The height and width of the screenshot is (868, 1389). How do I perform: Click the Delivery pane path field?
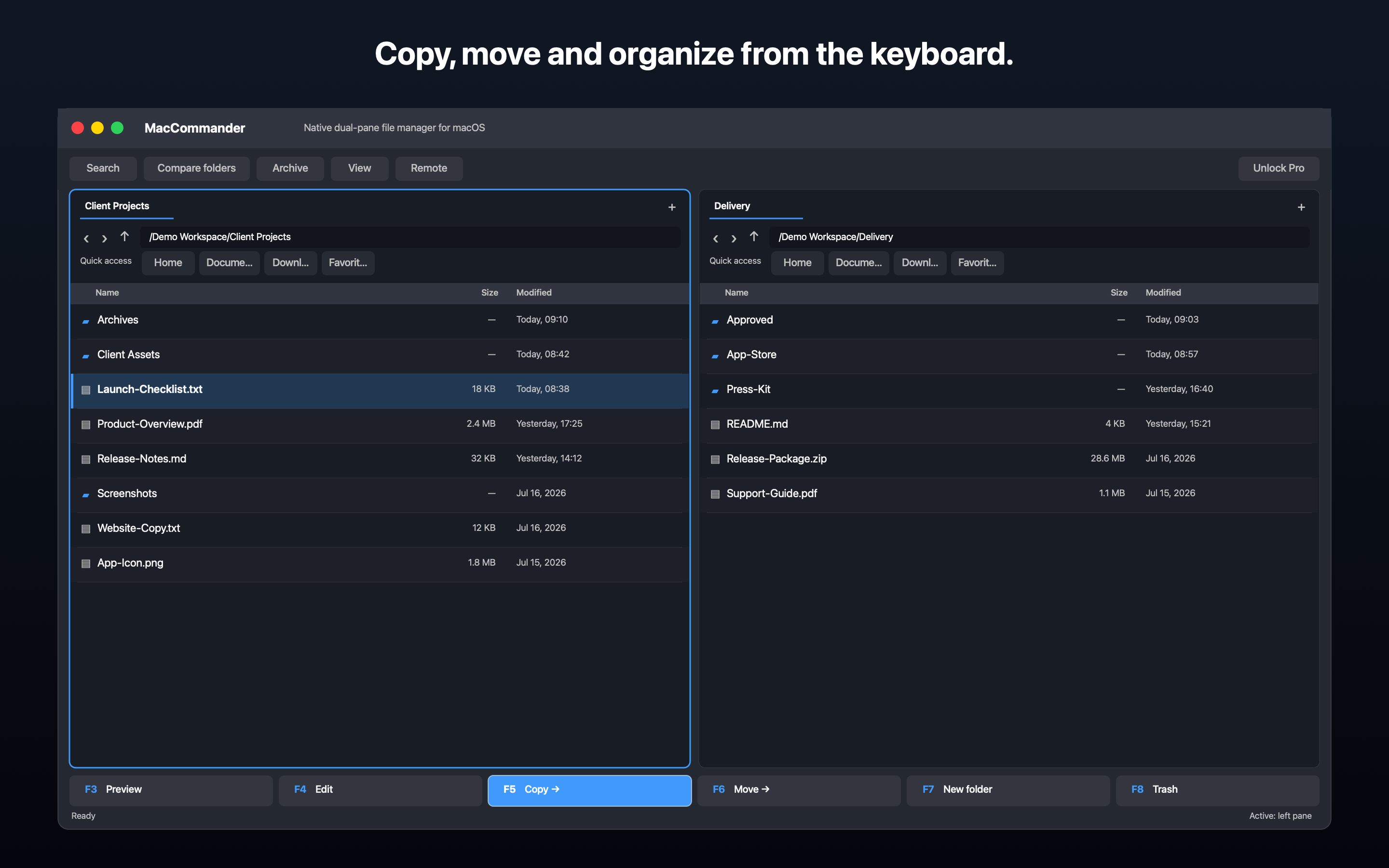(1039, 237)
